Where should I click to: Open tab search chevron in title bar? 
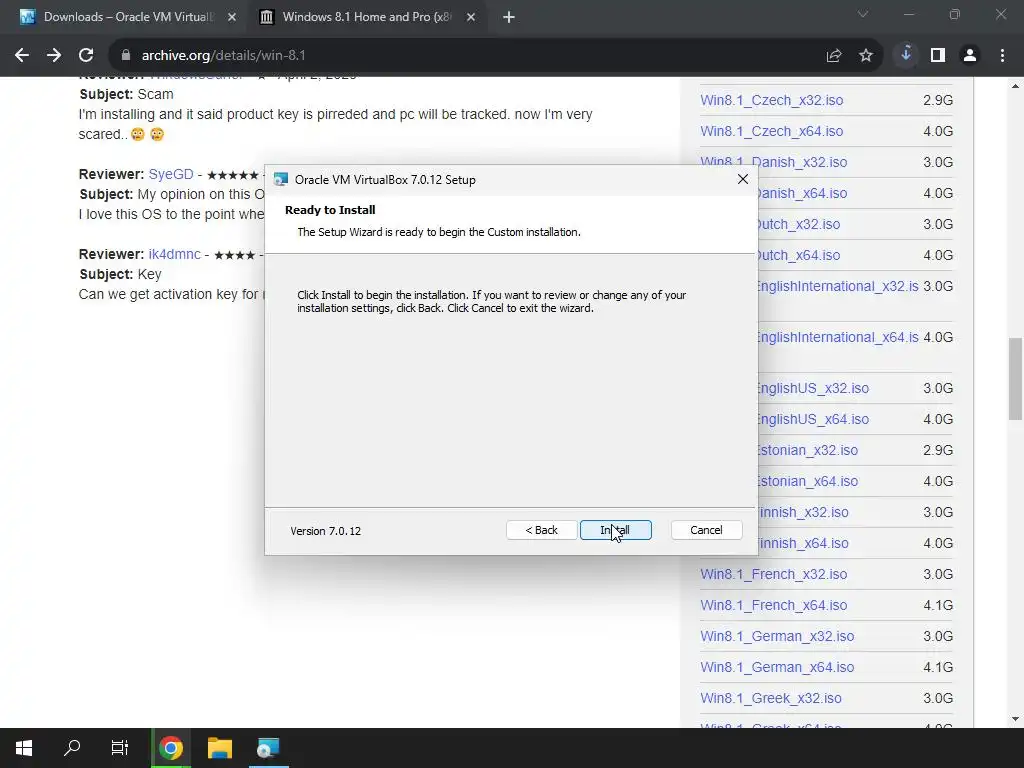[x=863, y=14]
